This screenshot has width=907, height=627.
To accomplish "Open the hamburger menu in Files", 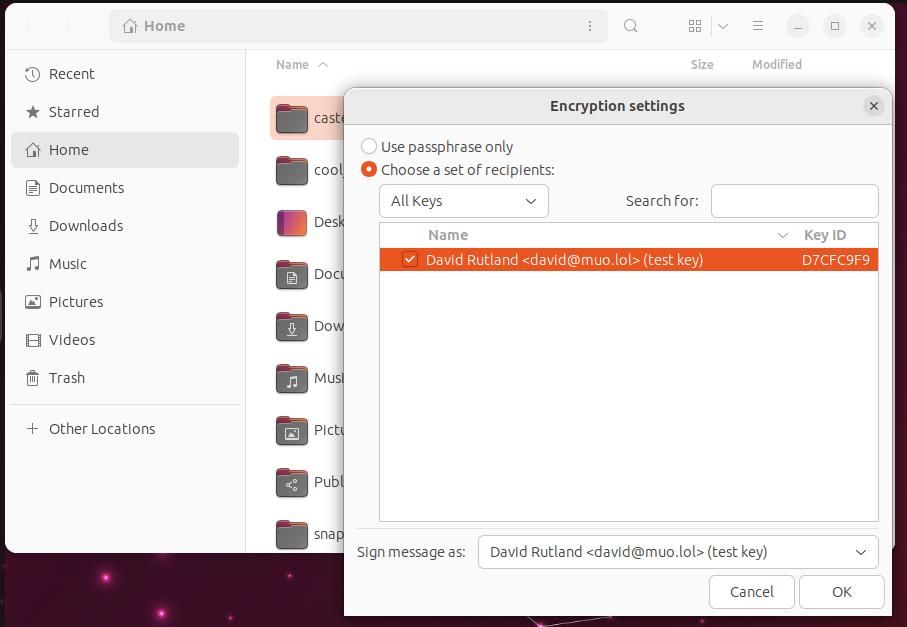I will [x=757, y=26].
